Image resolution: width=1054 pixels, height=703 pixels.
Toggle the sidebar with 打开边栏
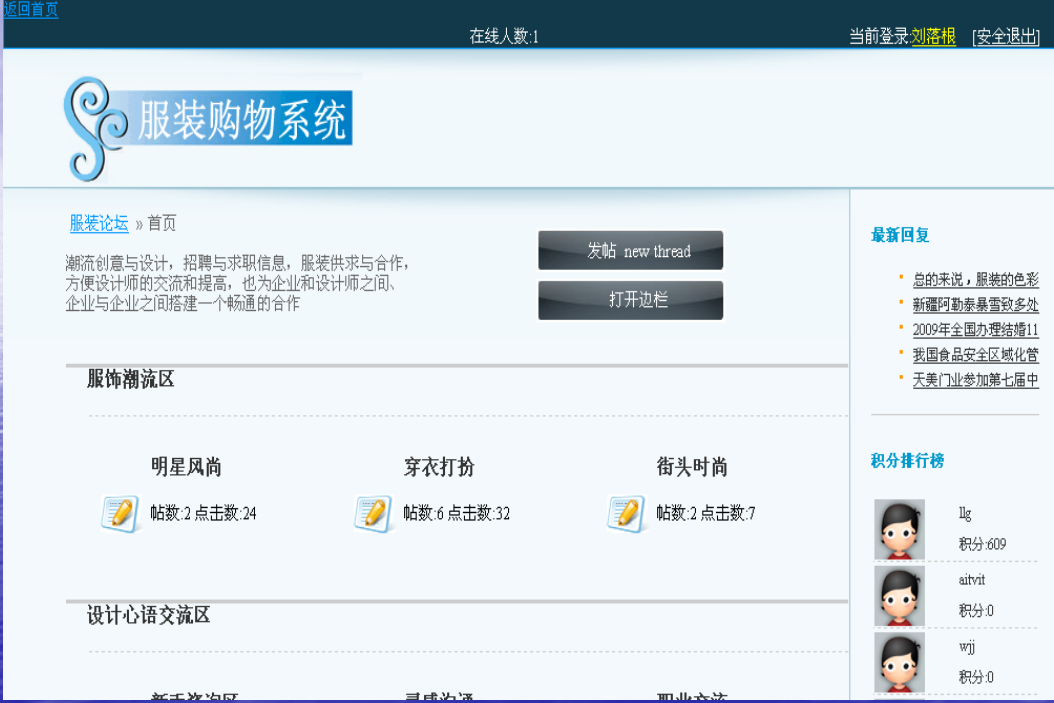click(x=631, y=300)
